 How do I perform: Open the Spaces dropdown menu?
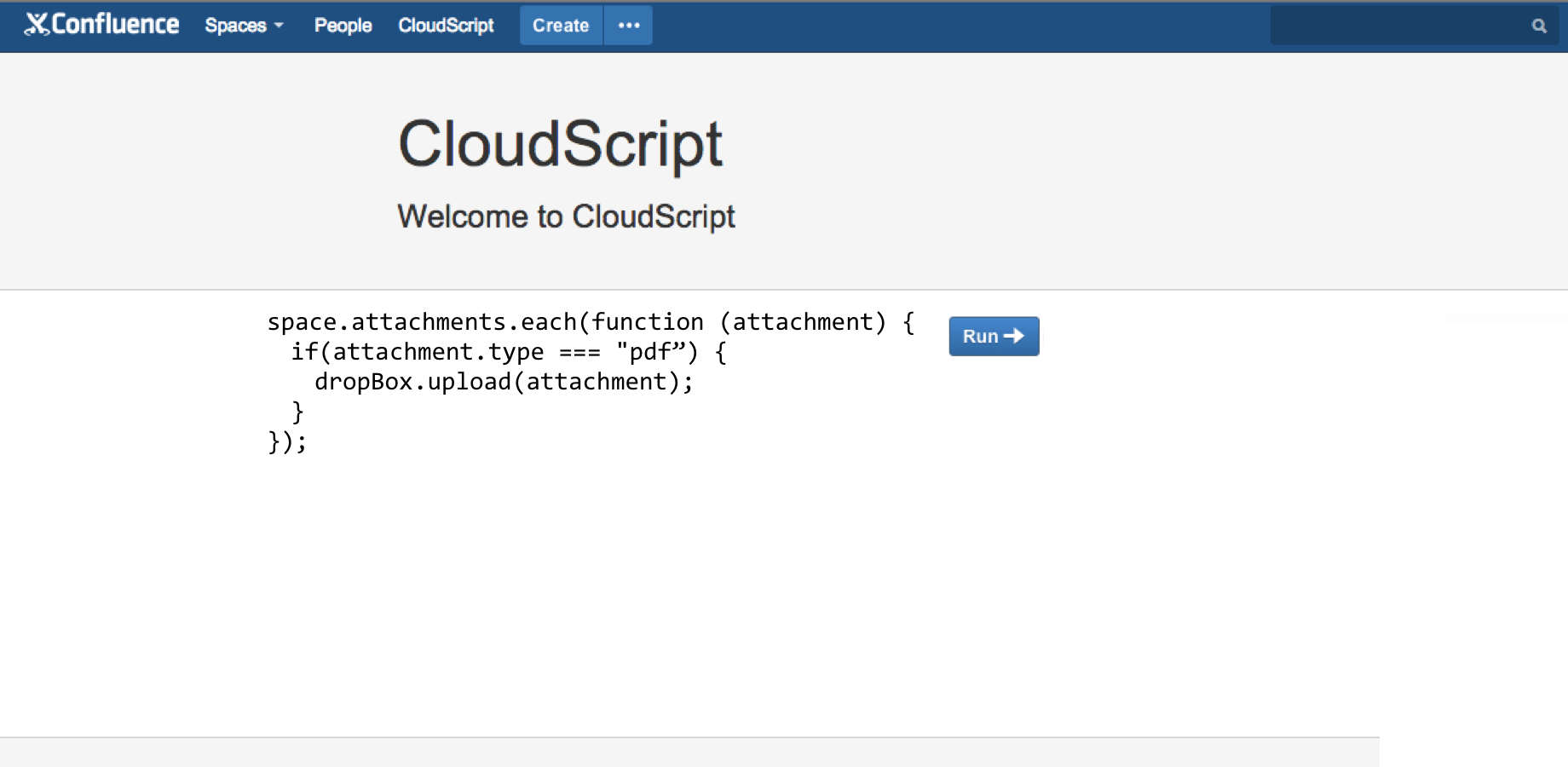(244, 26)
